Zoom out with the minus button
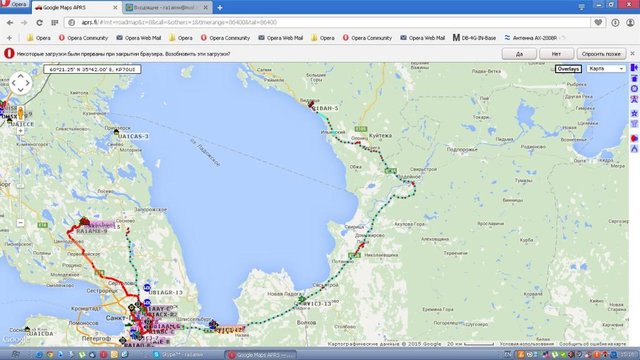The image size is (640, 360). (20, 223)
